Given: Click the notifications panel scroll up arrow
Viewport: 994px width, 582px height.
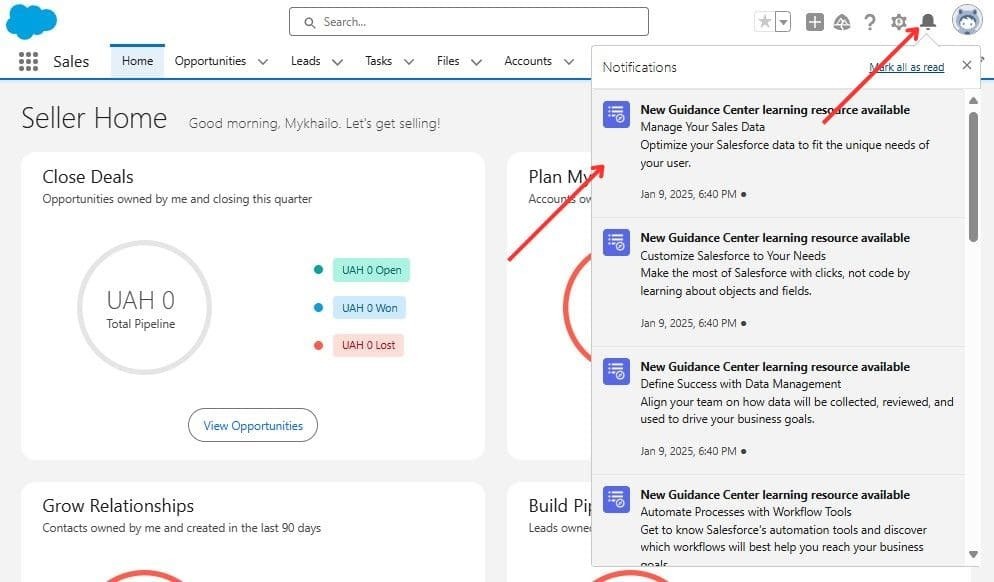Looking at the screenshot, I should pos(973,100).
